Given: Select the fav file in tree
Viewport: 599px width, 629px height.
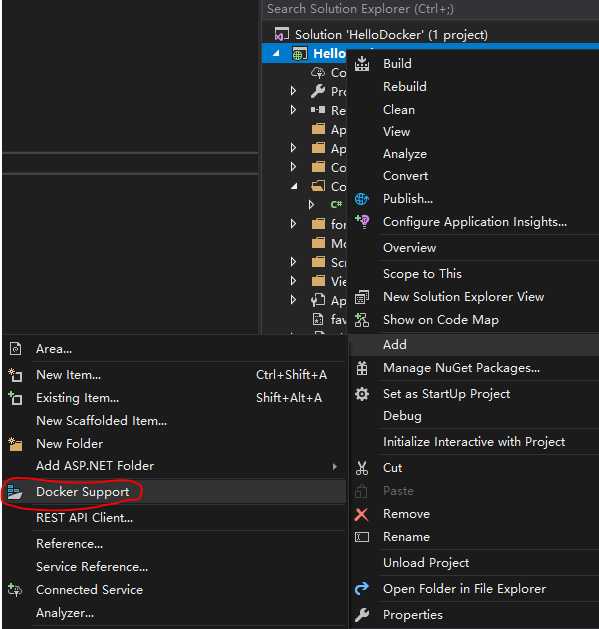Looking at the screenshot, I should point(329,319).
